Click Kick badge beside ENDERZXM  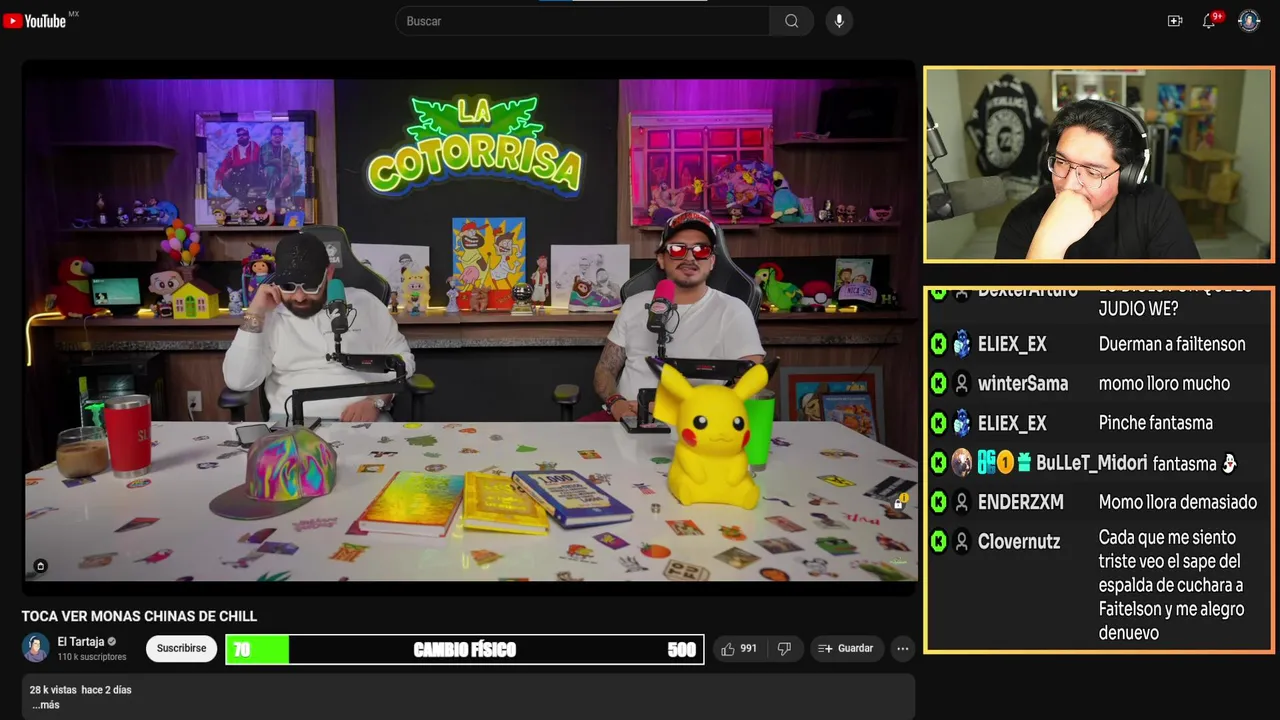point(938,502)
